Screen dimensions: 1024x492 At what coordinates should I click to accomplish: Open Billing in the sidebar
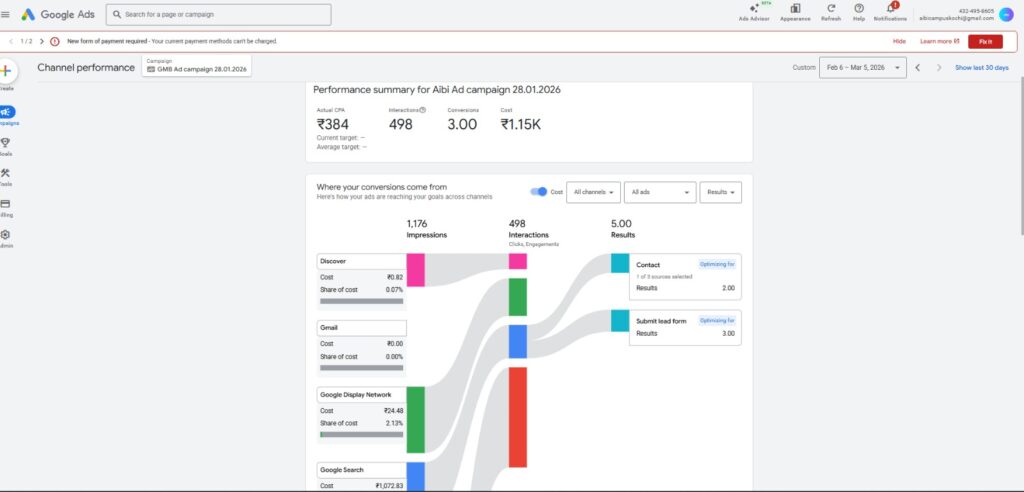point(6,206)
